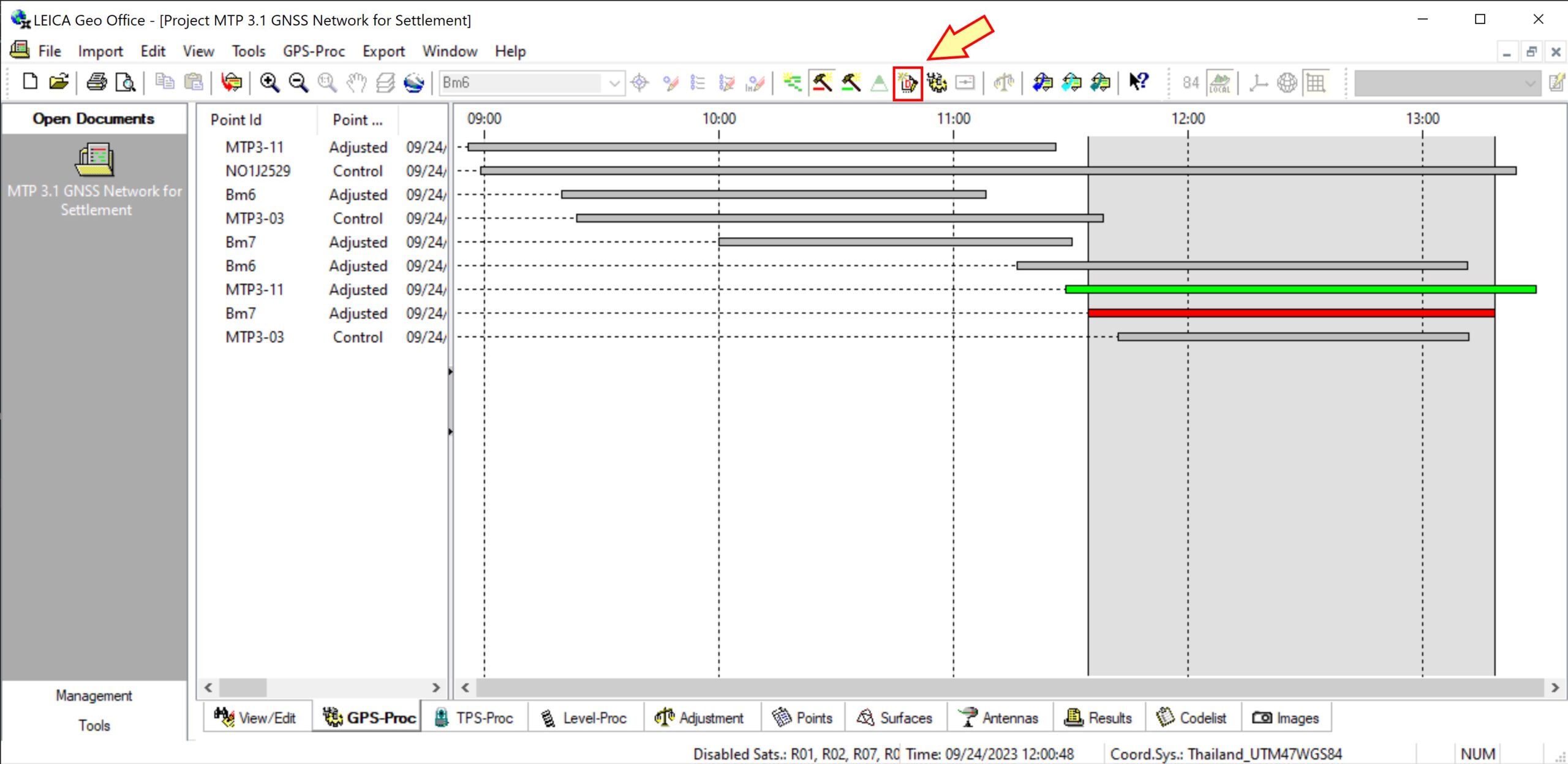Click the Gantt chart horizontal scrollbar
Viewport: 1568px width, 764px height.
pyautogui.click(x=980, y=687)
